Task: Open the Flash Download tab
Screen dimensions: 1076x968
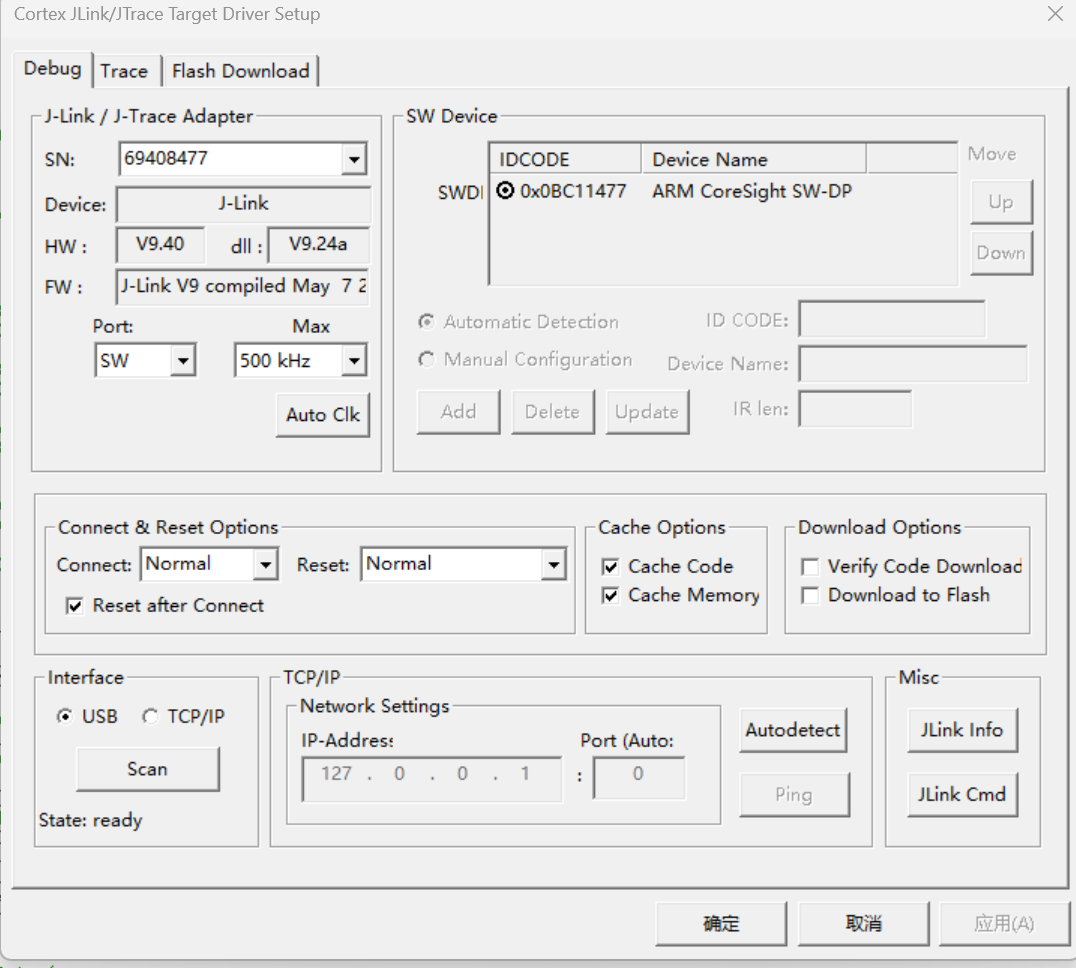Action: (240, 70)
